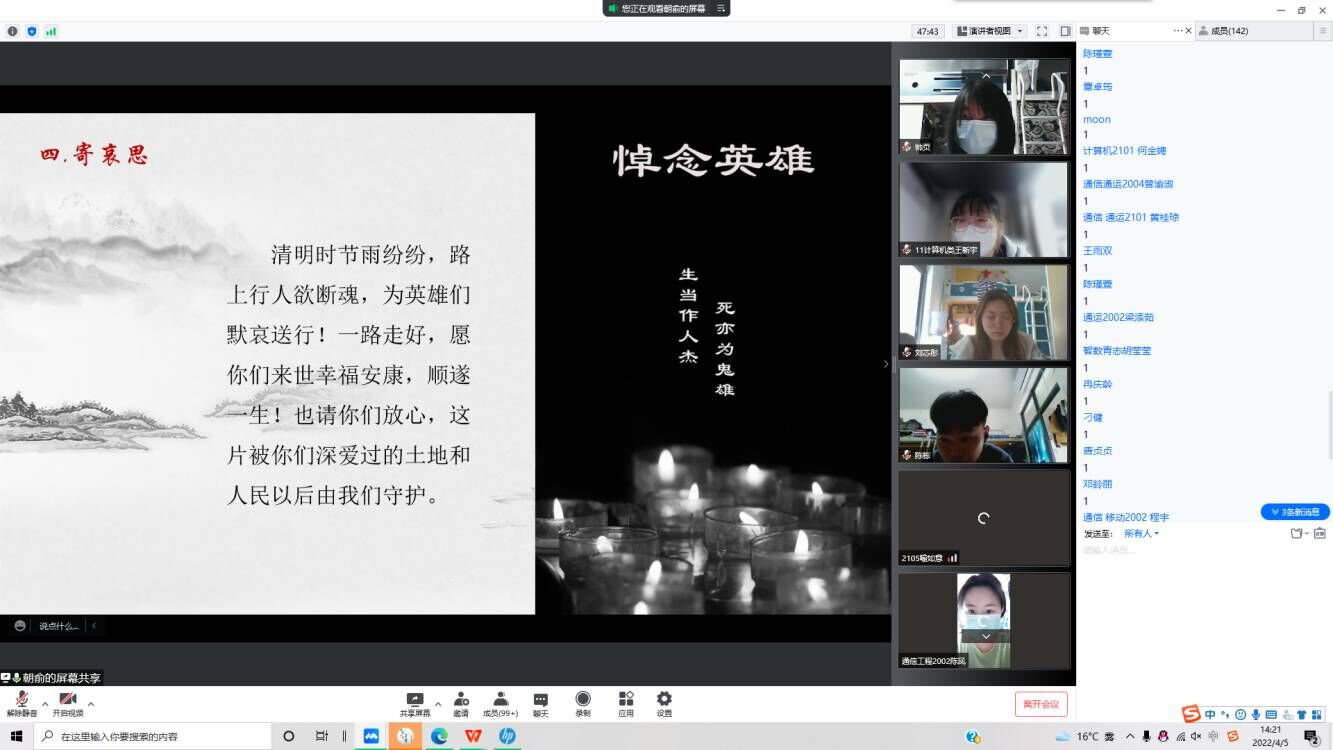The image size is (1333, 750).
Task: Open WPS Office from the taskbar
Action: pos(473,736)
